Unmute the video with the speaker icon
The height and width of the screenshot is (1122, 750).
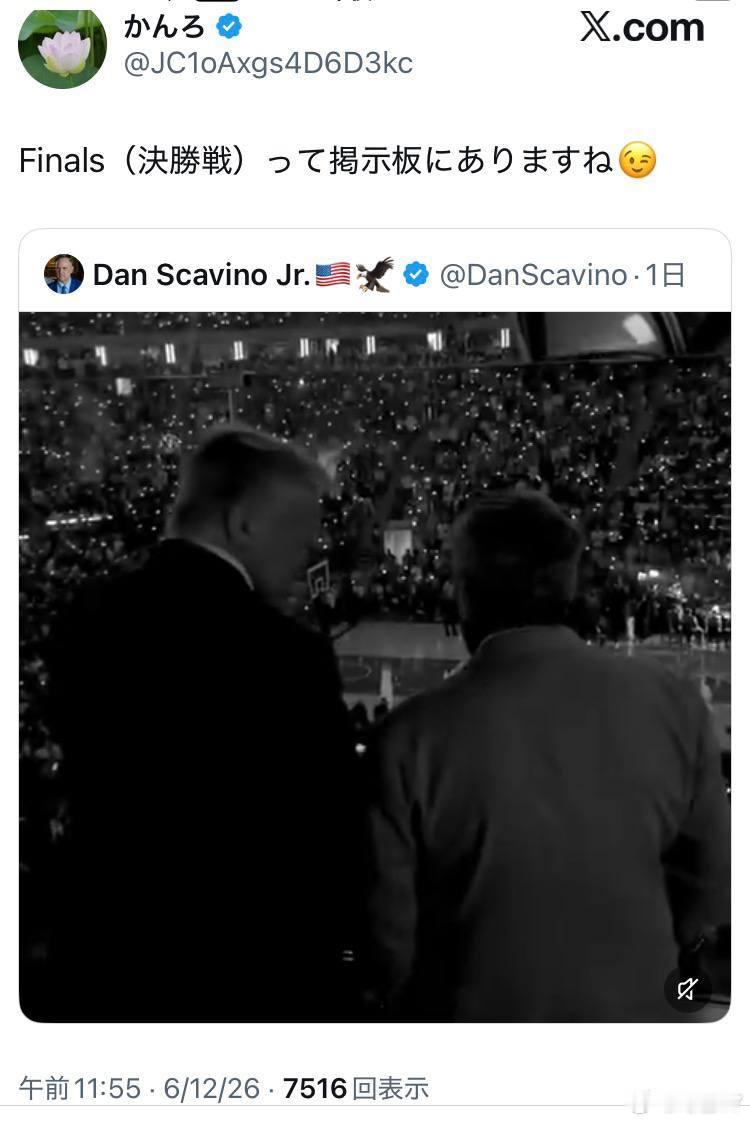tap(687, 989)
